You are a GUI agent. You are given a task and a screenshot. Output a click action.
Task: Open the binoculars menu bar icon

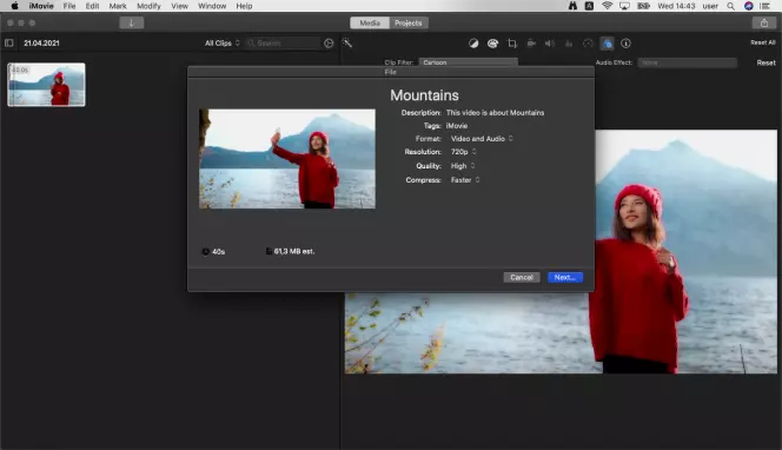573,6
